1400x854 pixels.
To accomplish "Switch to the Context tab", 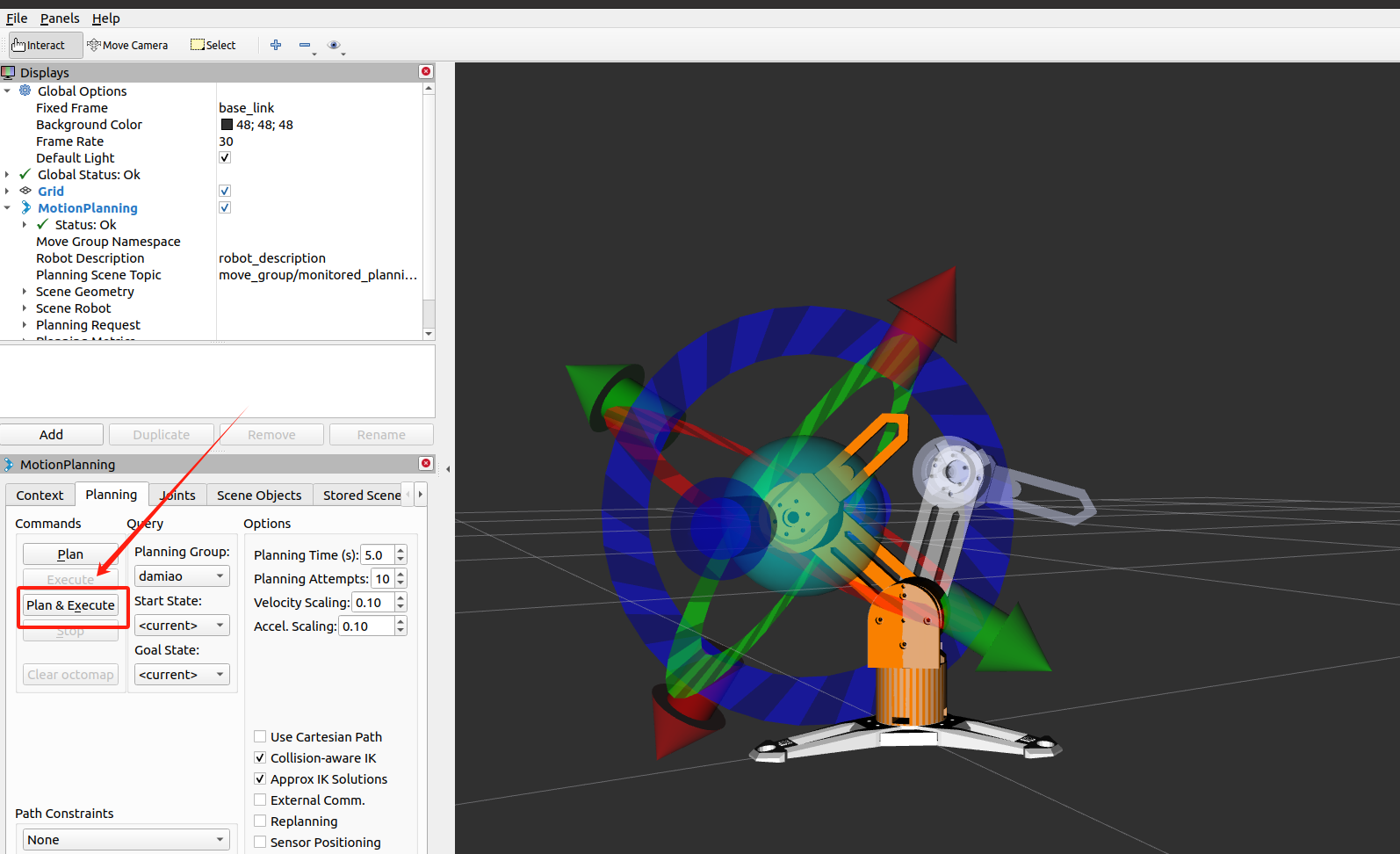I will (40, 495).
